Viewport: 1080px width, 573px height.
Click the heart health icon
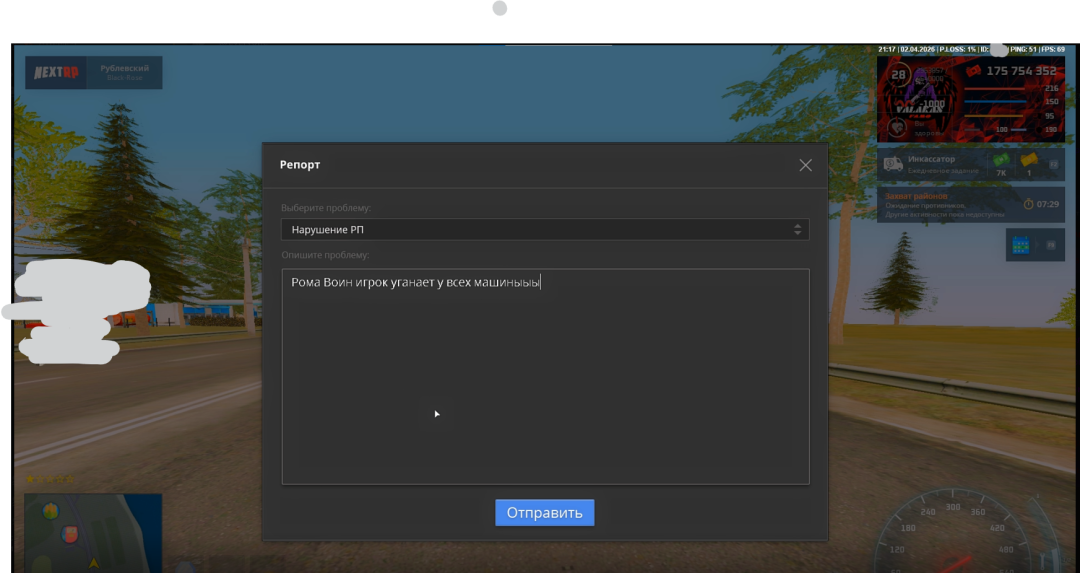897,125
